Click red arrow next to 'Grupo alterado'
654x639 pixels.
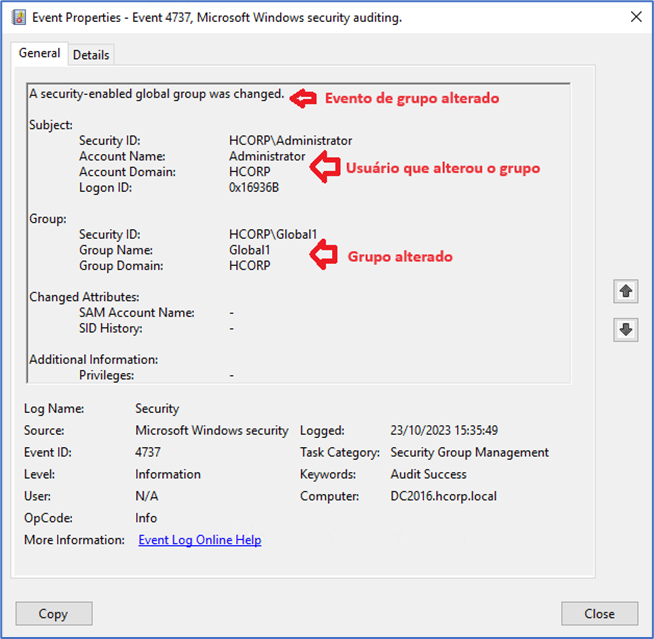click(324, 256)
